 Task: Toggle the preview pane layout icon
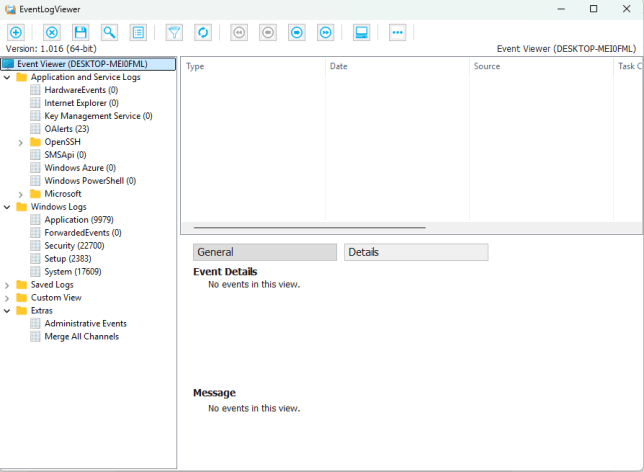point(361,32)
